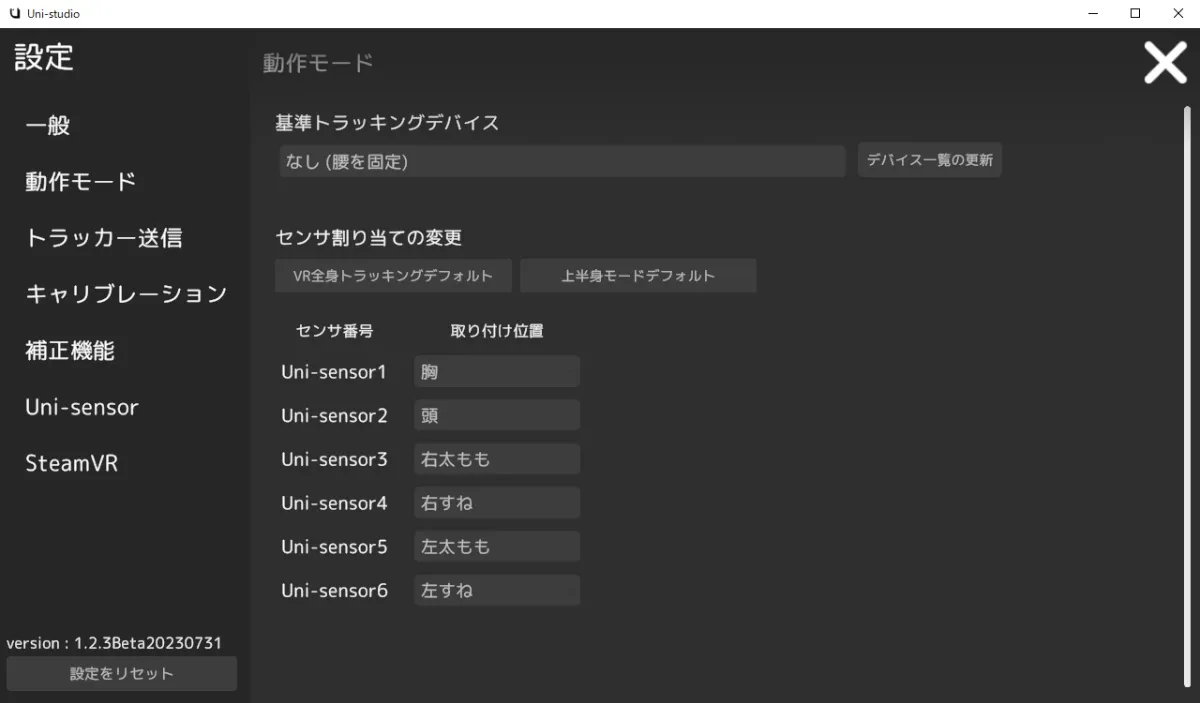Open the 基準トラッキングデバイス dropdown
The image size is (1200, 703).
(562, 161)
